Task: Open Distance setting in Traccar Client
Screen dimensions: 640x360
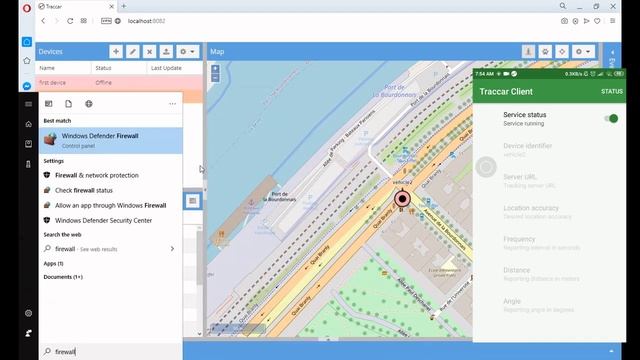Action: click(x=549, y=274)
